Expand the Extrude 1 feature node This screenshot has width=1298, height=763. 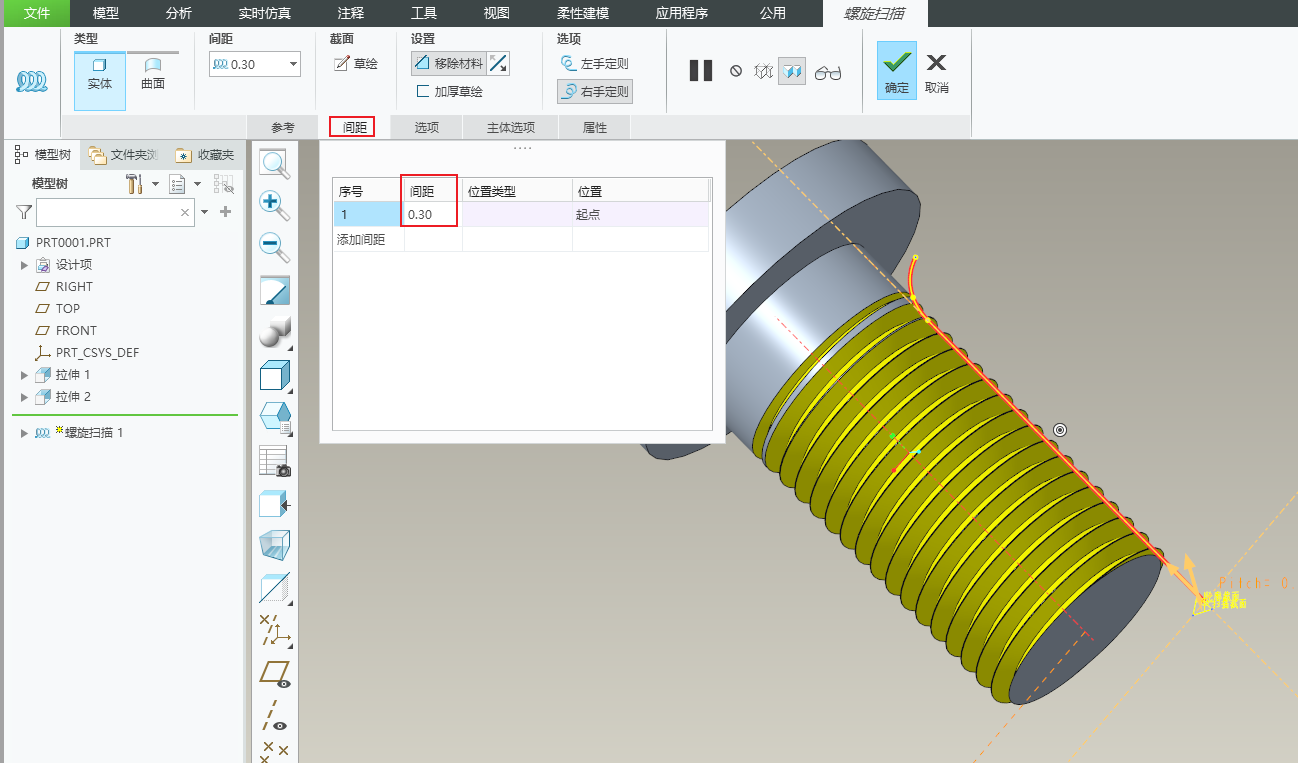(25, 375)
